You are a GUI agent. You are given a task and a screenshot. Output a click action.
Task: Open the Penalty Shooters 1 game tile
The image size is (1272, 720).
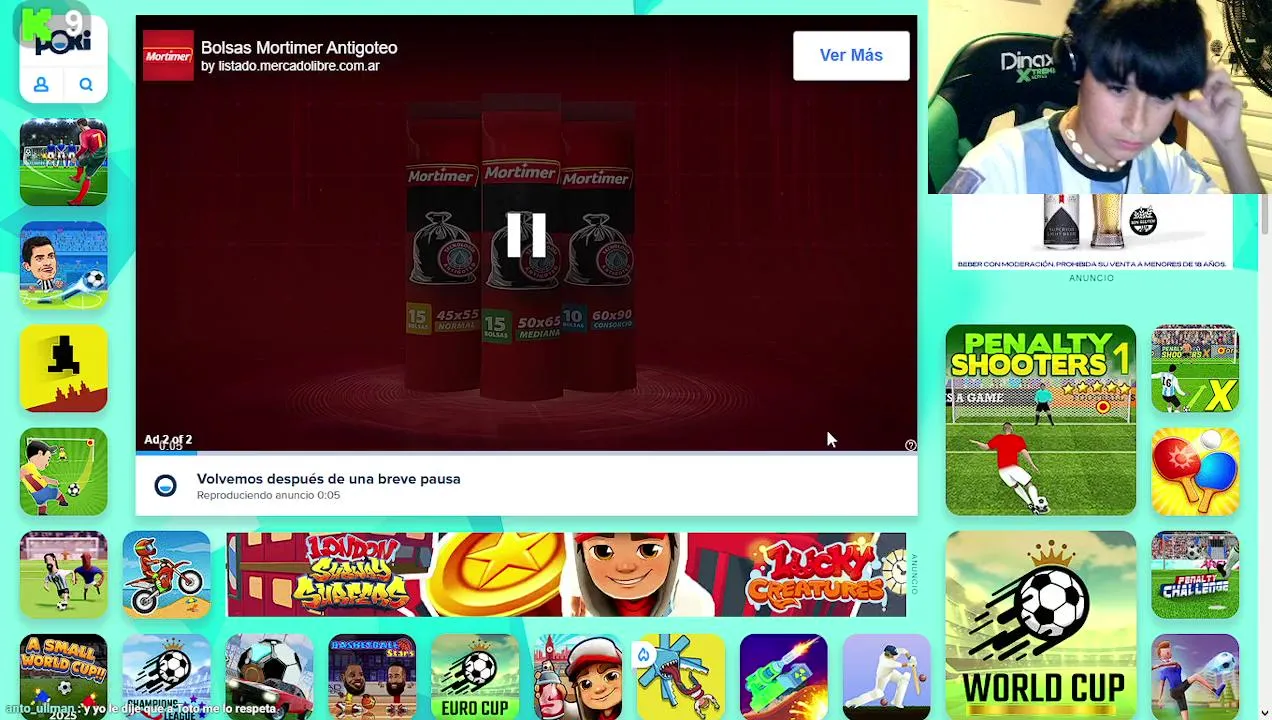tap(1041, 420)
